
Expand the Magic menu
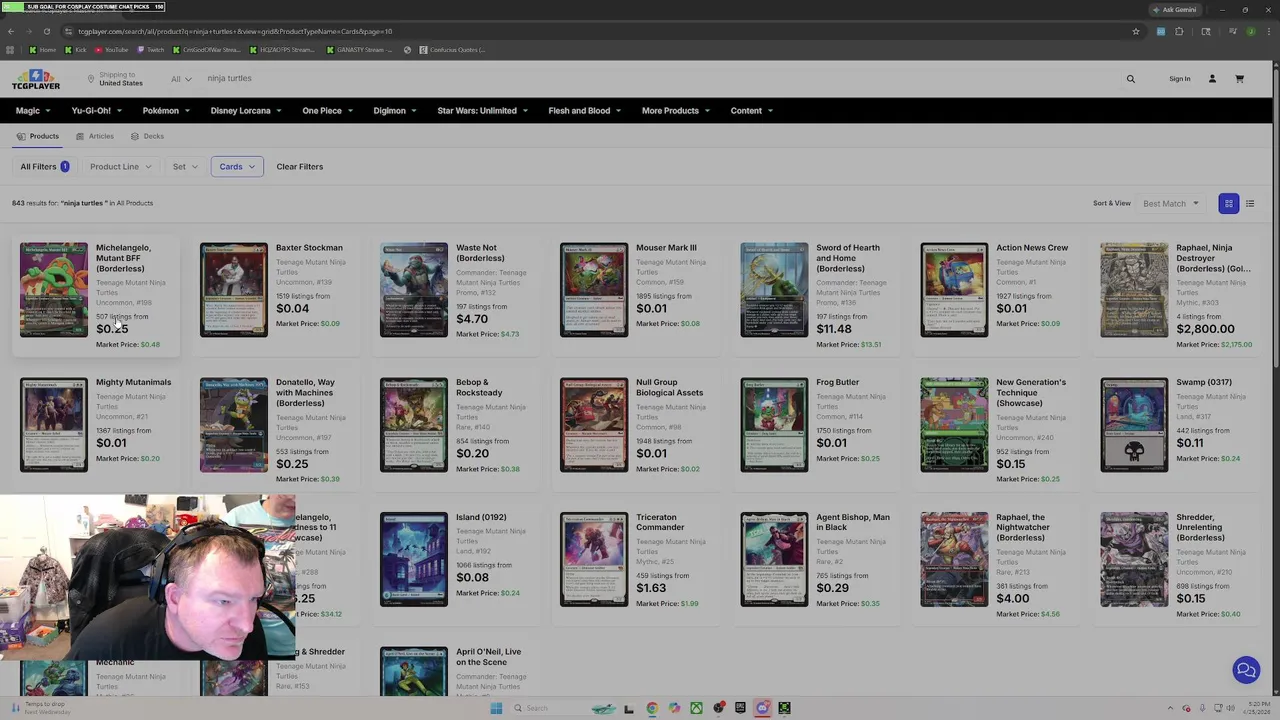pyautogui.click(x=32, y=111)
